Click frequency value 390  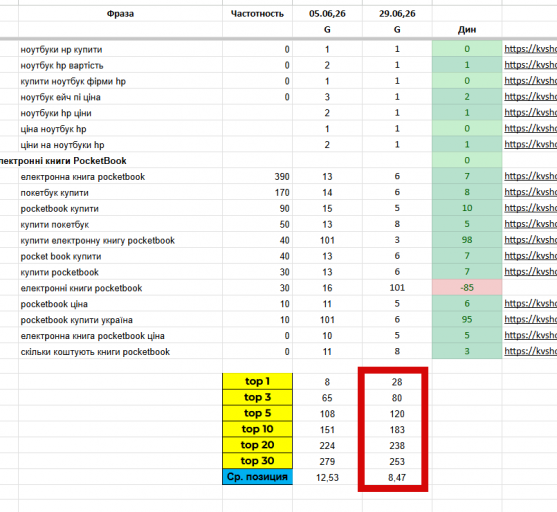point(282,177)
